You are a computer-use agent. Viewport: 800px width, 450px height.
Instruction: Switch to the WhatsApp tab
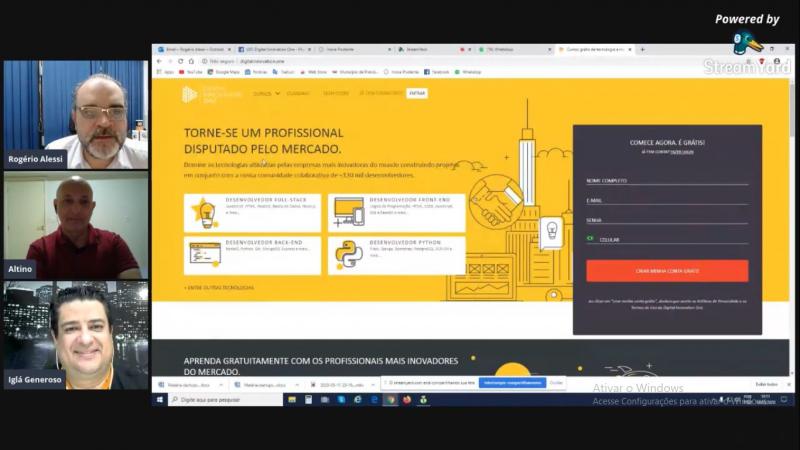click(x=515, y=49)
